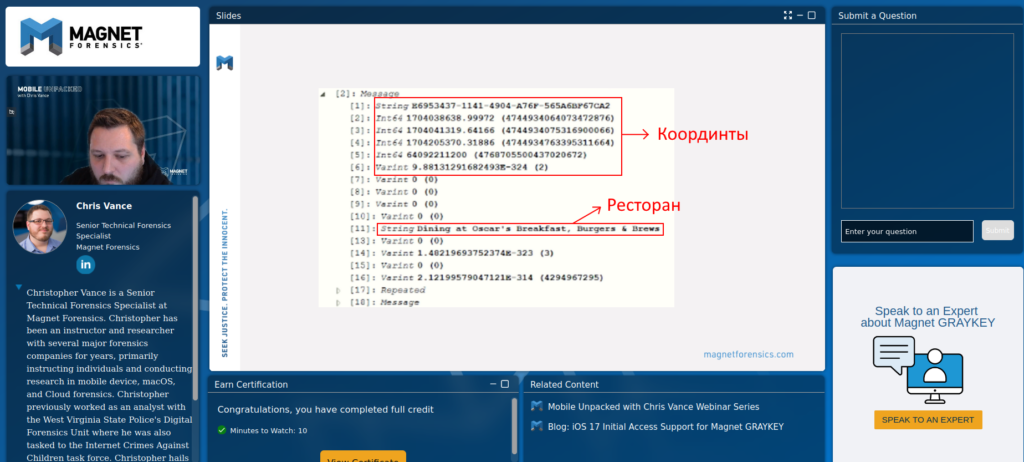The height and width of the screenshot is (462, 1024).
Task: Expand Slides panel to full screen
Action: tap(788, 16)
